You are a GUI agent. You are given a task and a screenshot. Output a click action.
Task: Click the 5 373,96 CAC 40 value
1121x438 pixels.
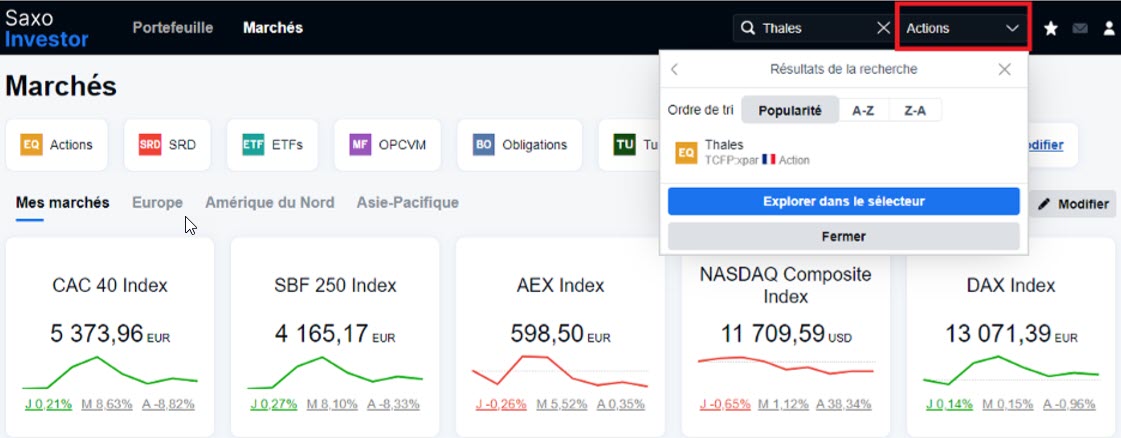[x=97, y=334]
